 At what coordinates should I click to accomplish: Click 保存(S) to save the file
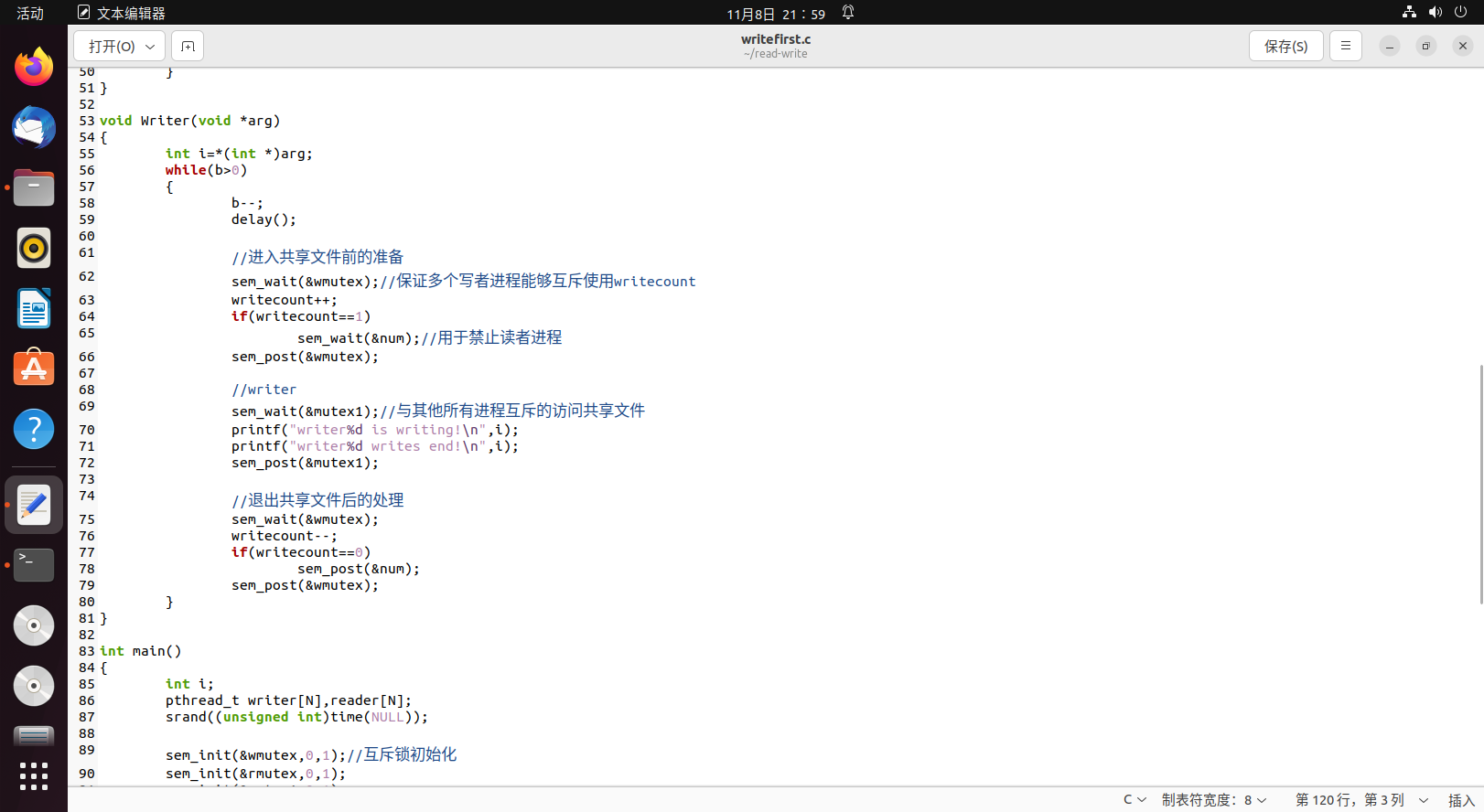coord(1285,46)
